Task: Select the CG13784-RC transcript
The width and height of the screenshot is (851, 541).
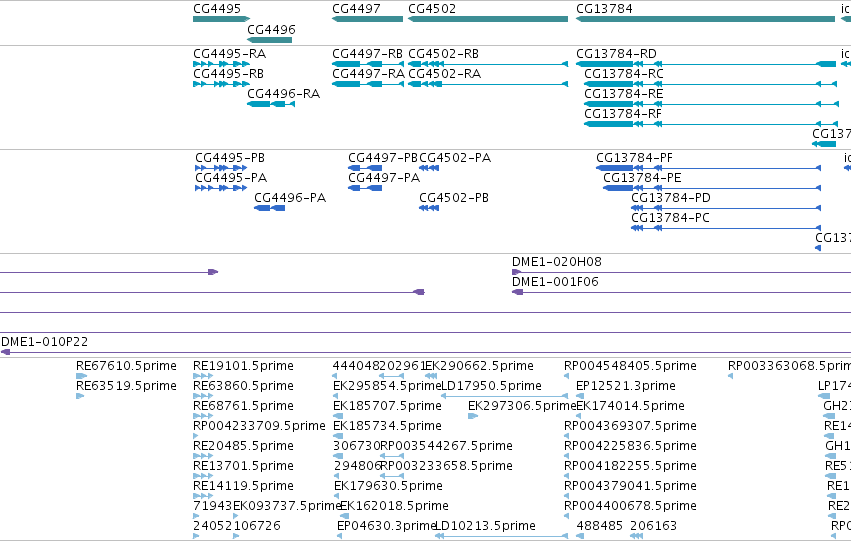Action: coord(710,84)
